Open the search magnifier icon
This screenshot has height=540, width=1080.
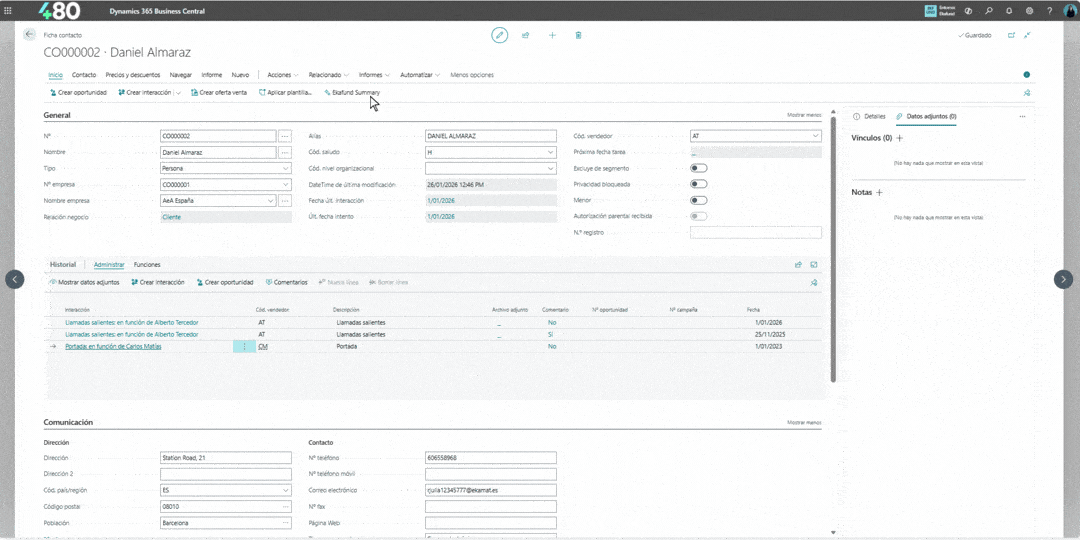pos(988,11)
